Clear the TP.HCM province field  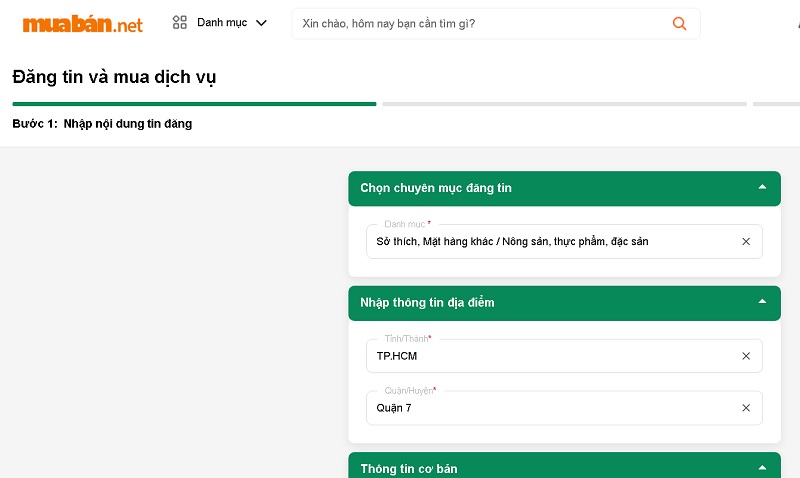746,356
